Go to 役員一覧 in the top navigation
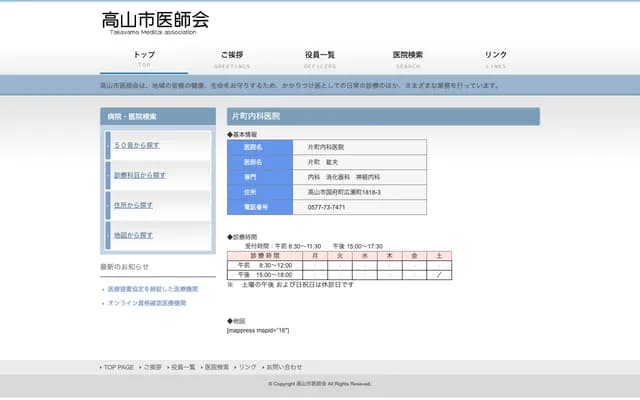640x400 pixels. point(320,58)
